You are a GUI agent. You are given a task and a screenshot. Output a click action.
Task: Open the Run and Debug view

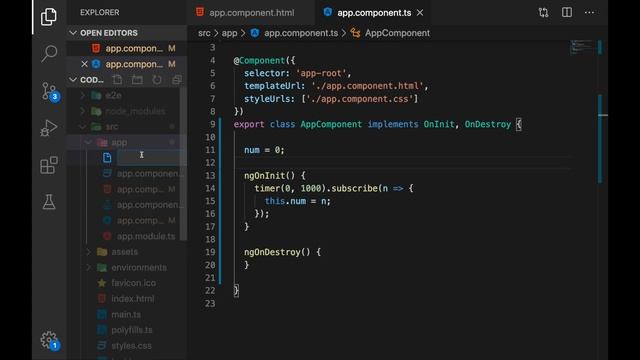[x=49, y=128]
